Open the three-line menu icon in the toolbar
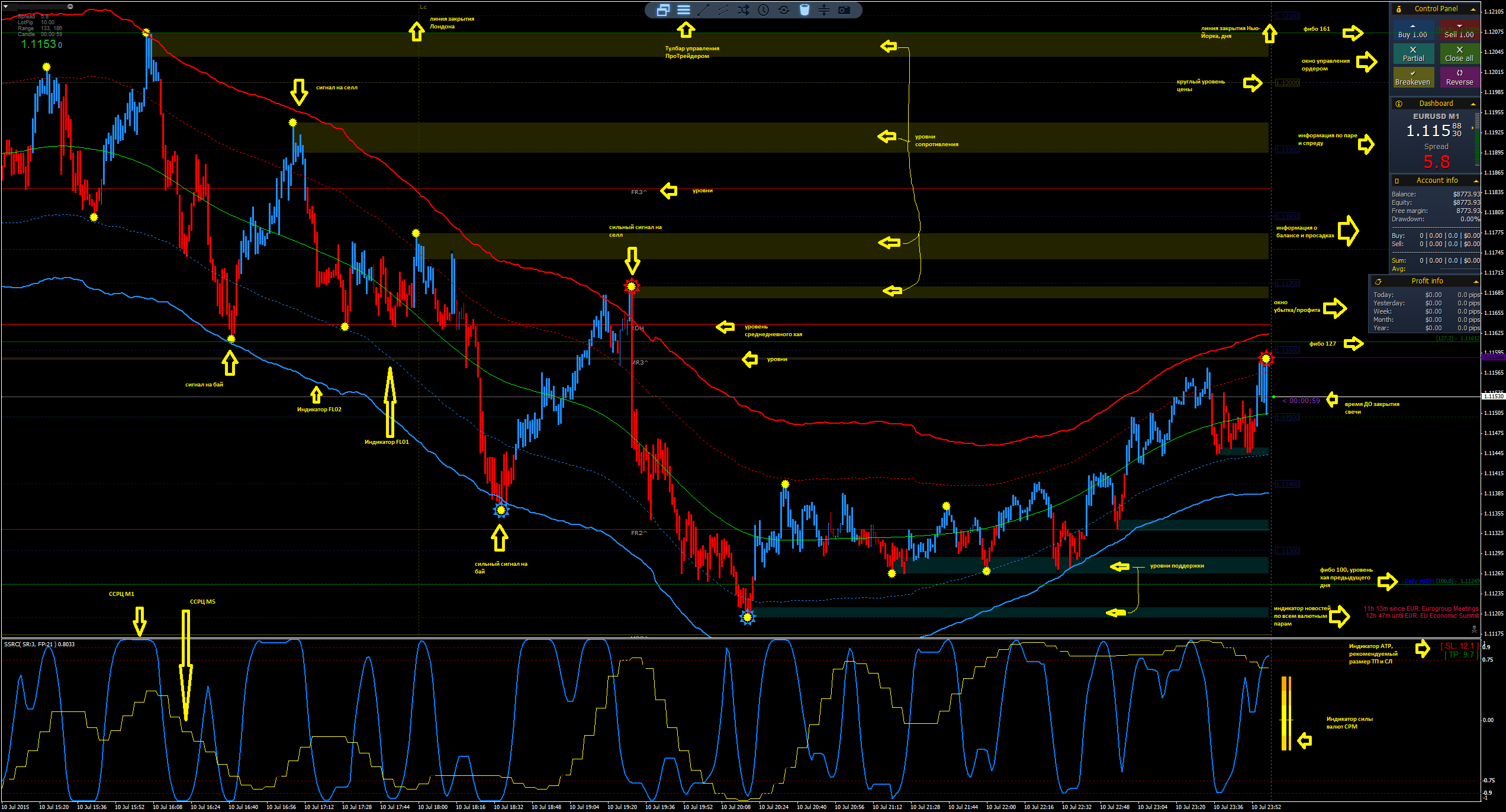 click(x=684, y=10)
